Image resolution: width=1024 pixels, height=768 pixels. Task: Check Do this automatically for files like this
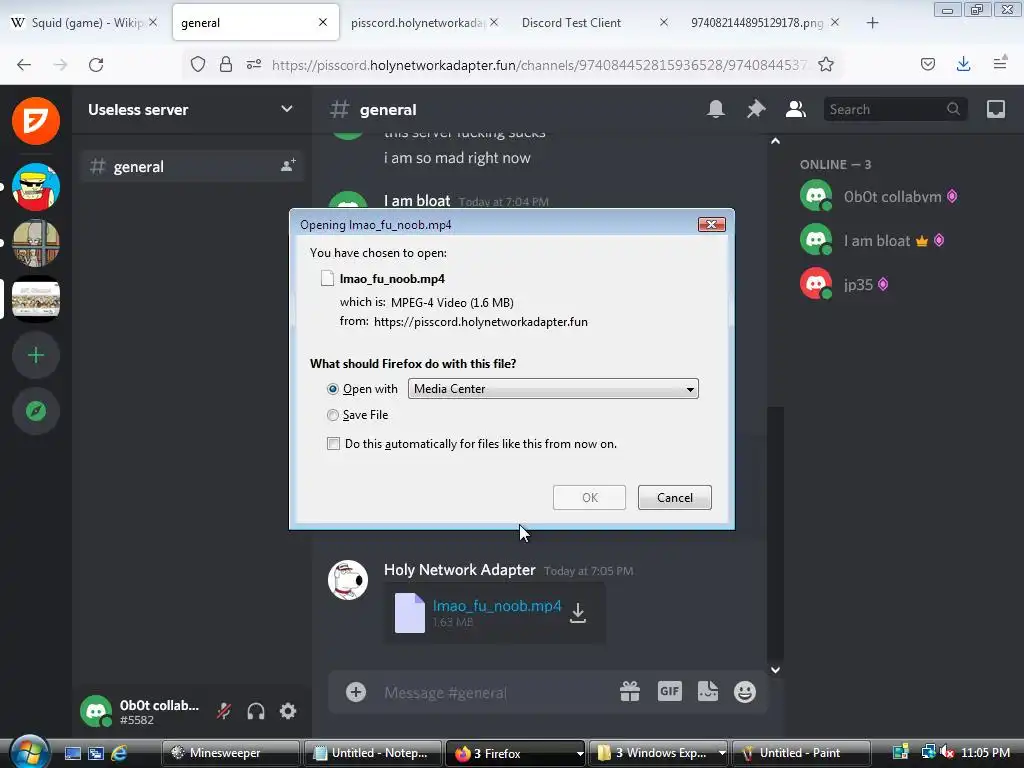click(334, 444)
